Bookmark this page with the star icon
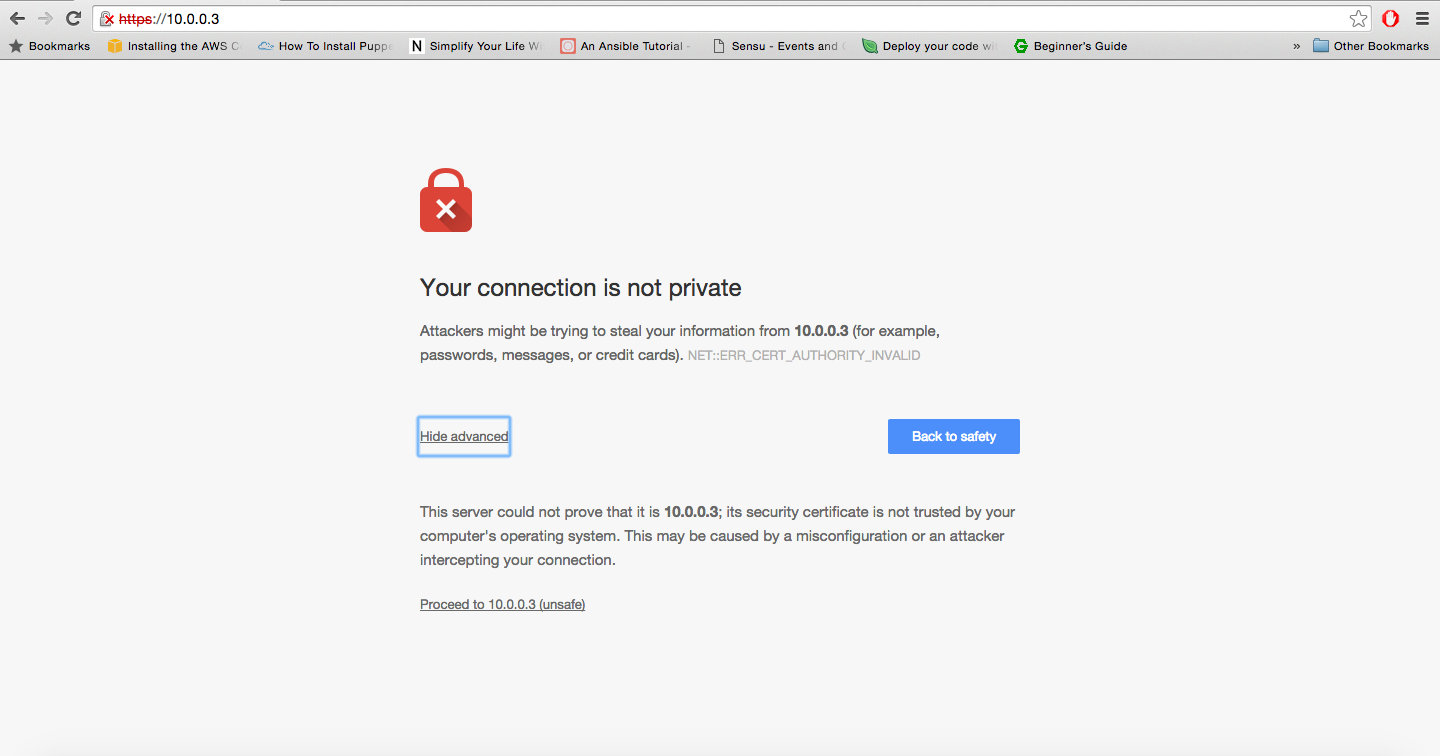The image size is (1440, 756). (1358, 18)
